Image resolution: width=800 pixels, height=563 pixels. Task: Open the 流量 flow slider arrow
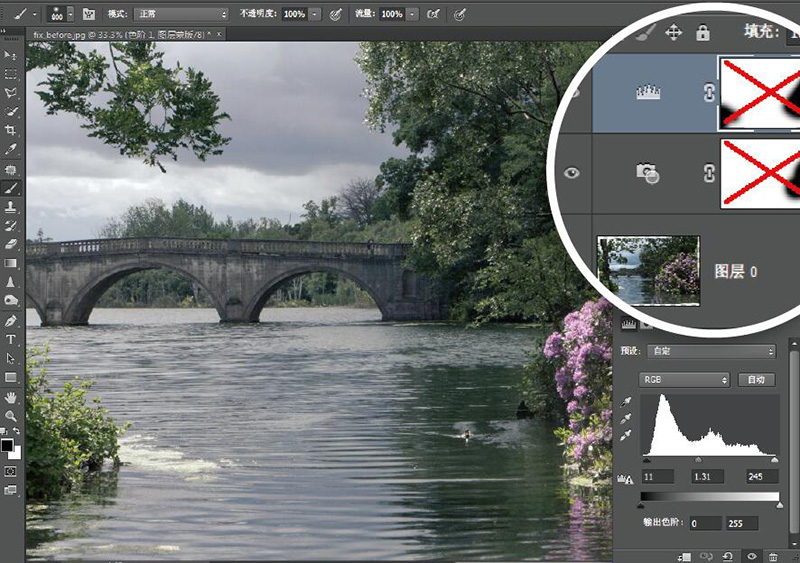coord(413,14)
